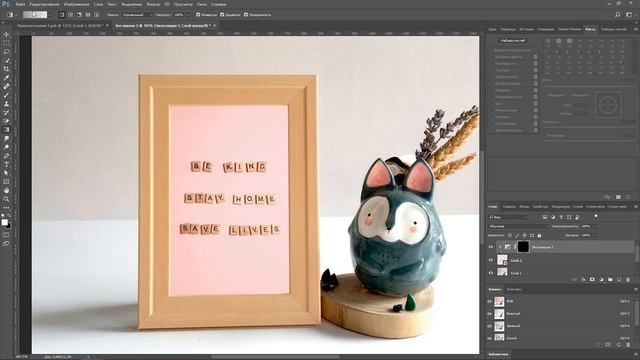The image size is (640, 360).
Task: Open the Channels panel flyout menu
Action: tap(636, 289)
